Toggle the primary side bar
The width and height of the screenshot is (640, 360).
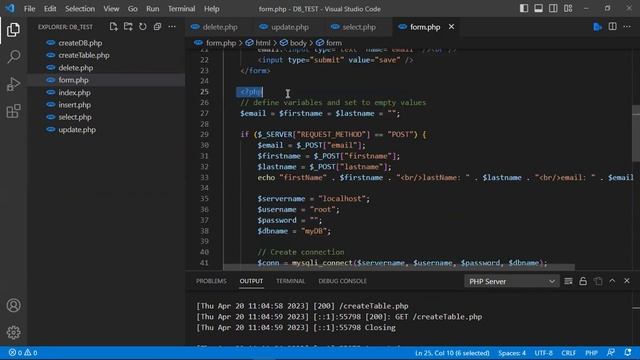pos(524,9)
